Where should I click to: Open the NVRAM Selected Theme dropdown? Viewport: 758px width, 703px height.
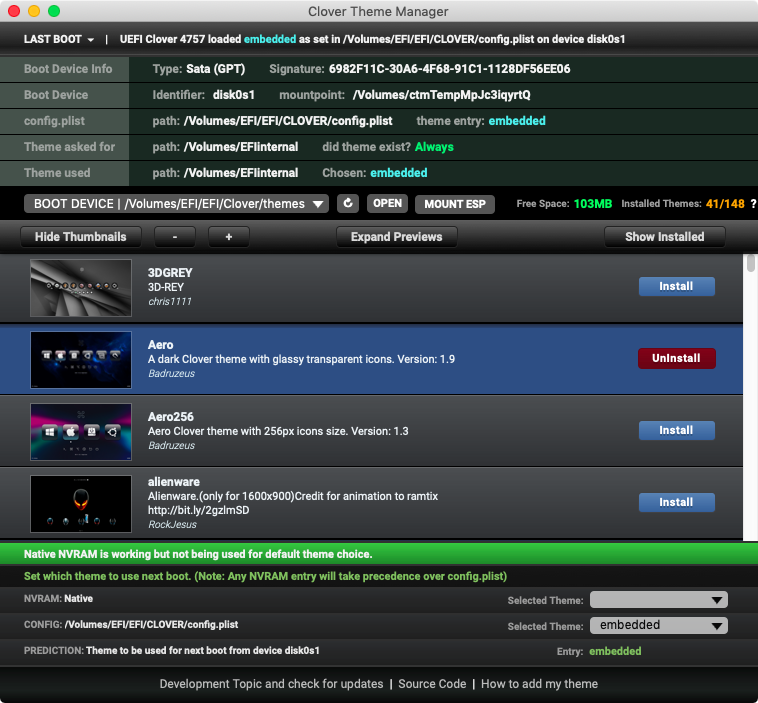[659, 600]
